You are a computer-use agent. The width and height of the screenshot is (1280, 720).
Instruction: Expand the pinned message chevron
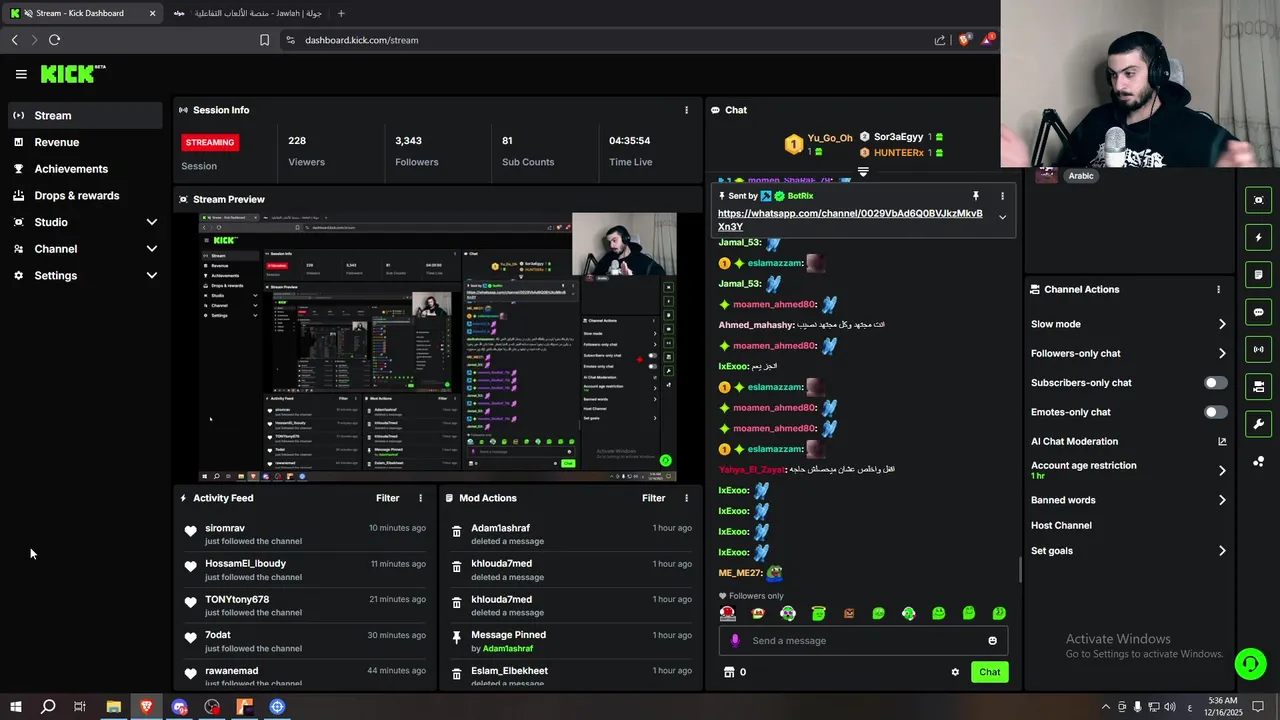(x=1002, y=217)
